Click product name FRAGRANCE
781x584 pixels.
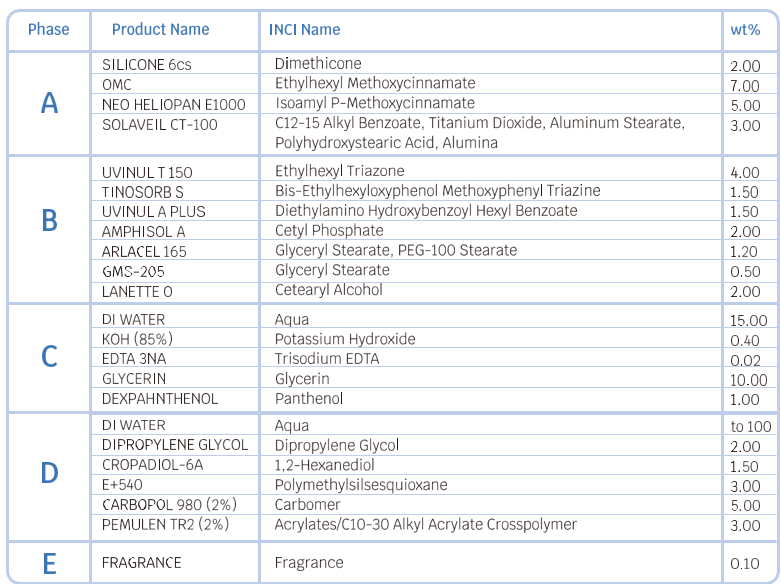click(141, 563)
